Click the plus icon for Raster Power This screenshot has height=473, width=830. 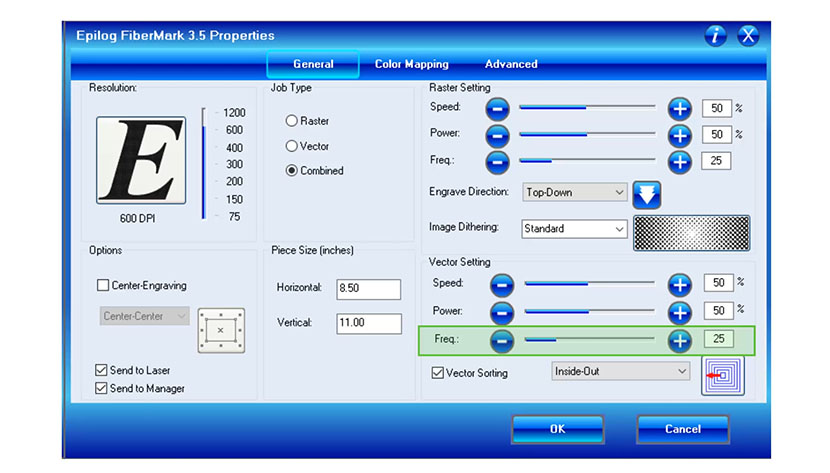(x=680, y=135)
